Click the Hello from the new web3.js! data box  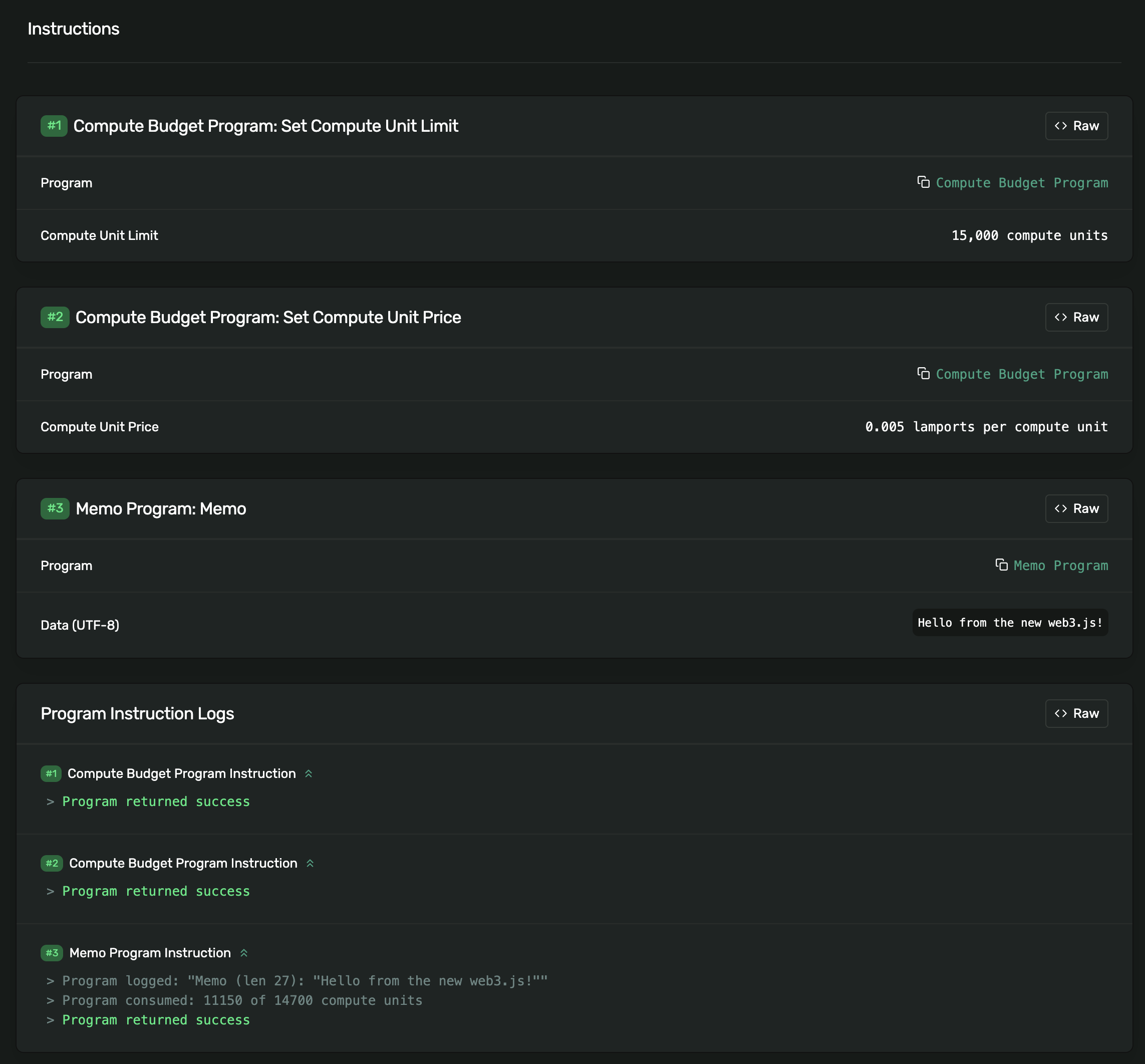click(x=1010, y=622)
